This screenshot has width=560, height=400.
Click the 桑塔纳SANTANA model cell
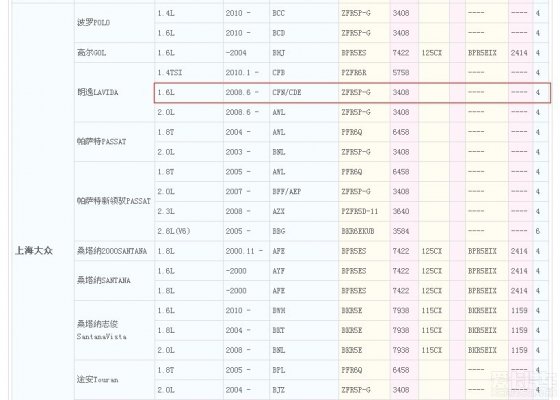coord(114,281)
